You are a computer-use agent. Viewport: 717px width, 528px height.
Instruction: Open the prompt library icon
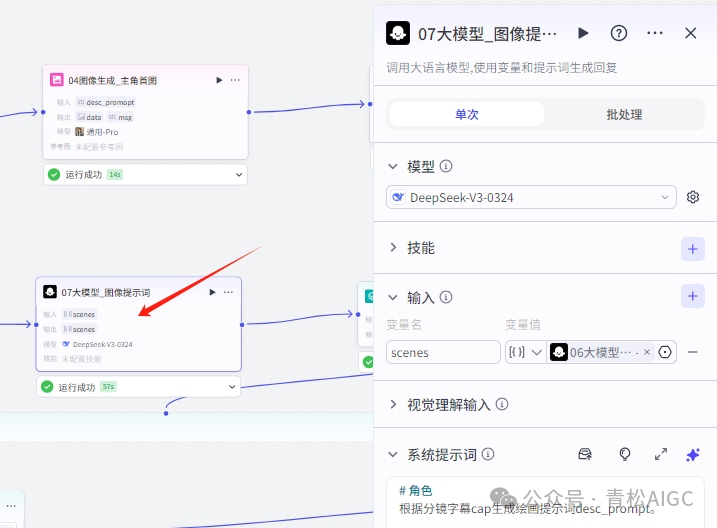[585, 454]
